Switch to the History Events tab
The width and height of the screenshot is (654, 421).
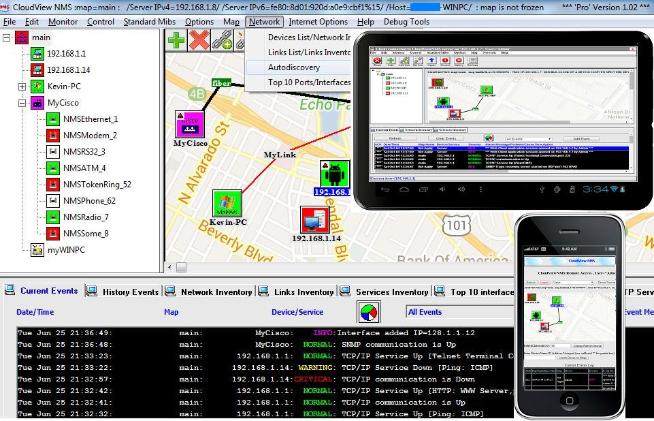[x=123, y=292]
